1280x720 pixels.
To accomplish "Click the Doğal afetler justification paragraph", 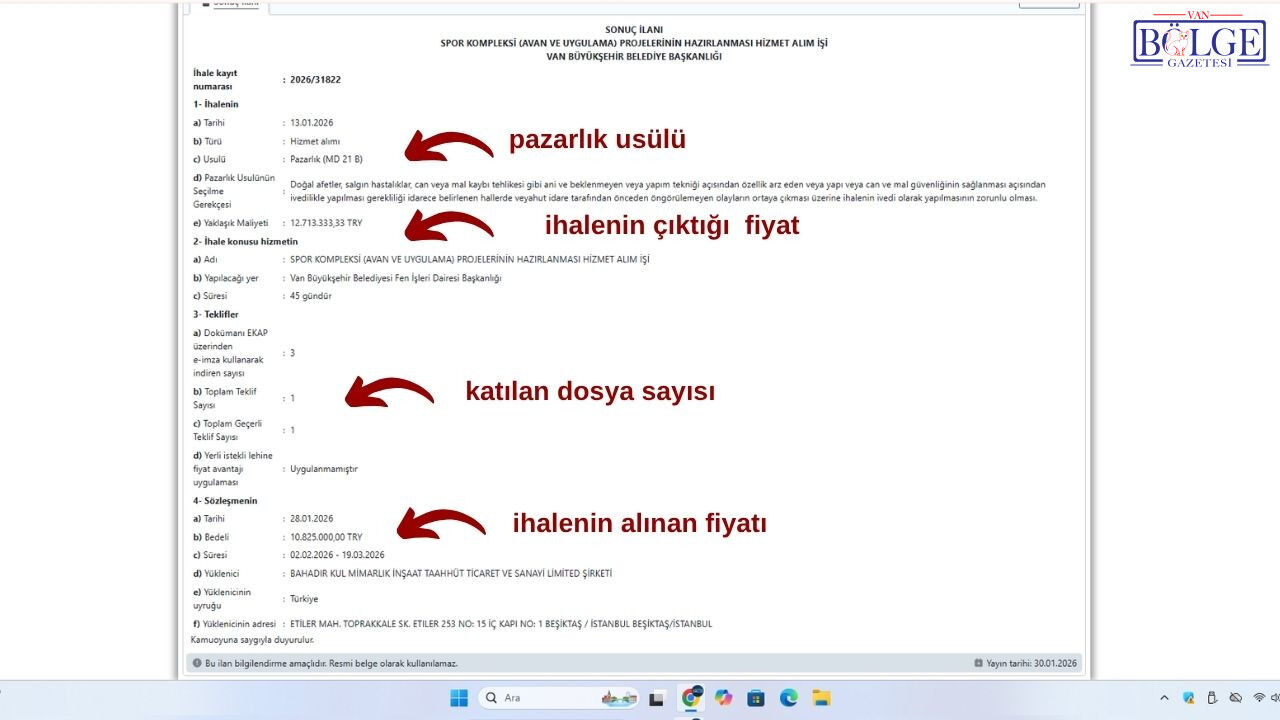I will click(667, 191).
